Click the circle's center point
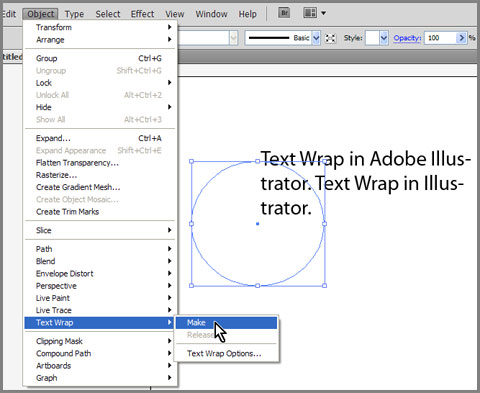 257,224
